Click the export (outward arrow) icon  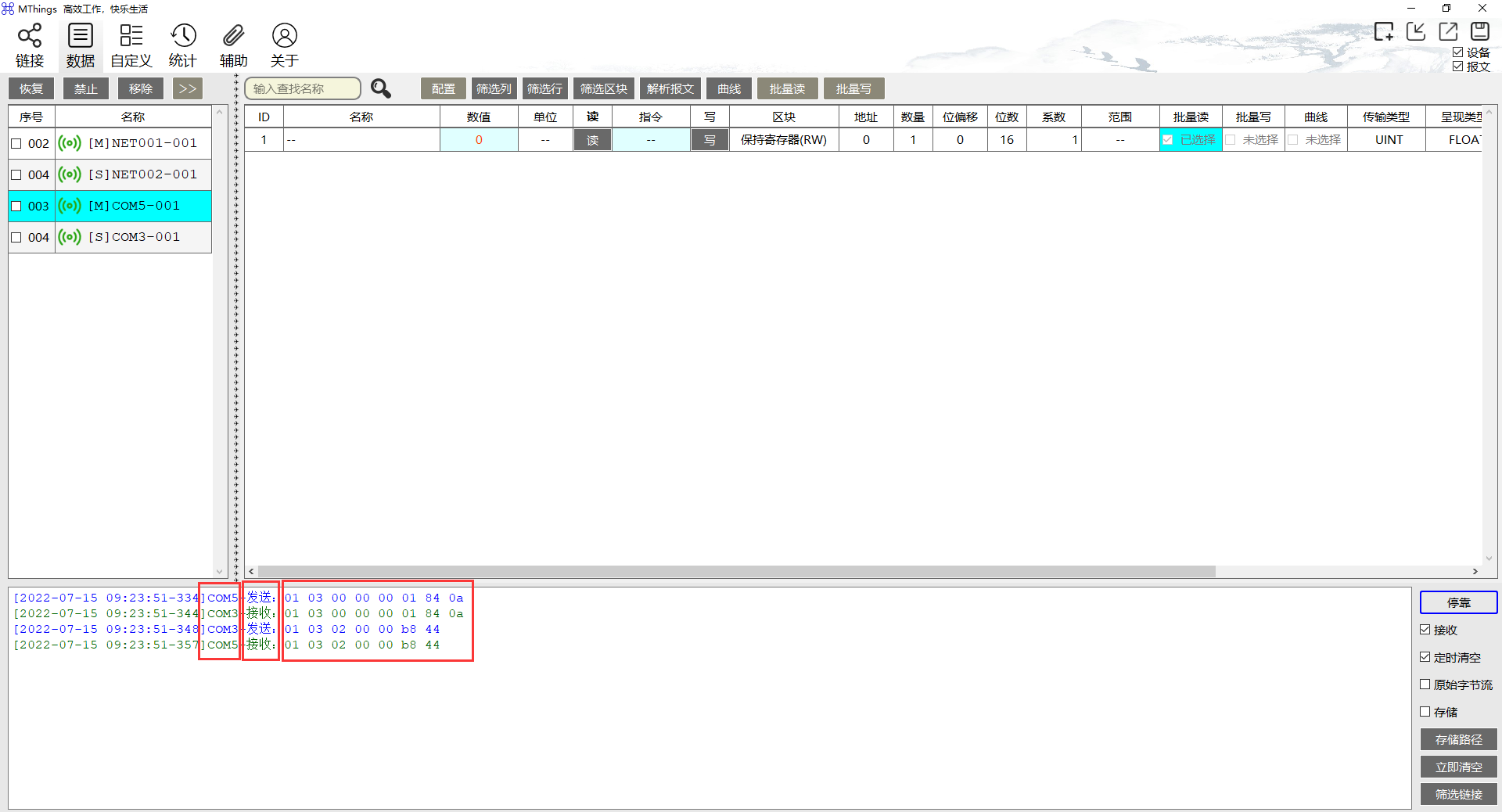click(1448, 31)
